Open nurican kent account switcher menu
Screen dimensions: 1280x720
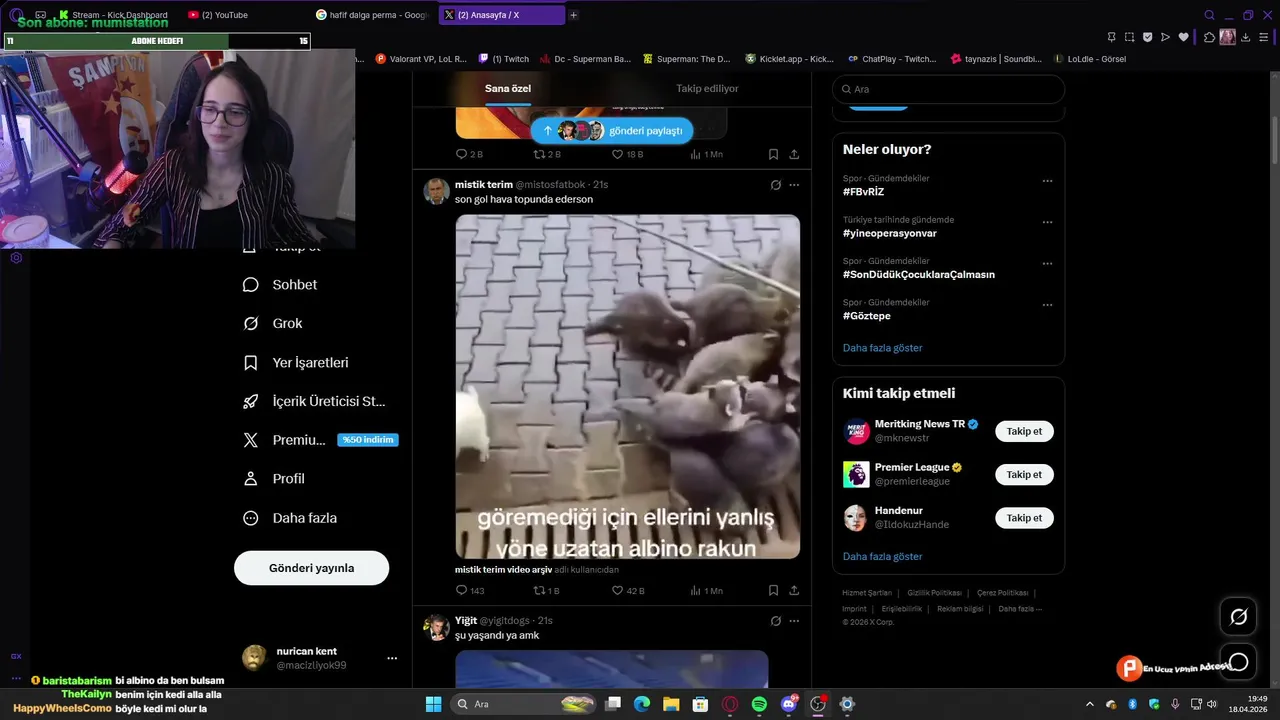tap(392, 658)
